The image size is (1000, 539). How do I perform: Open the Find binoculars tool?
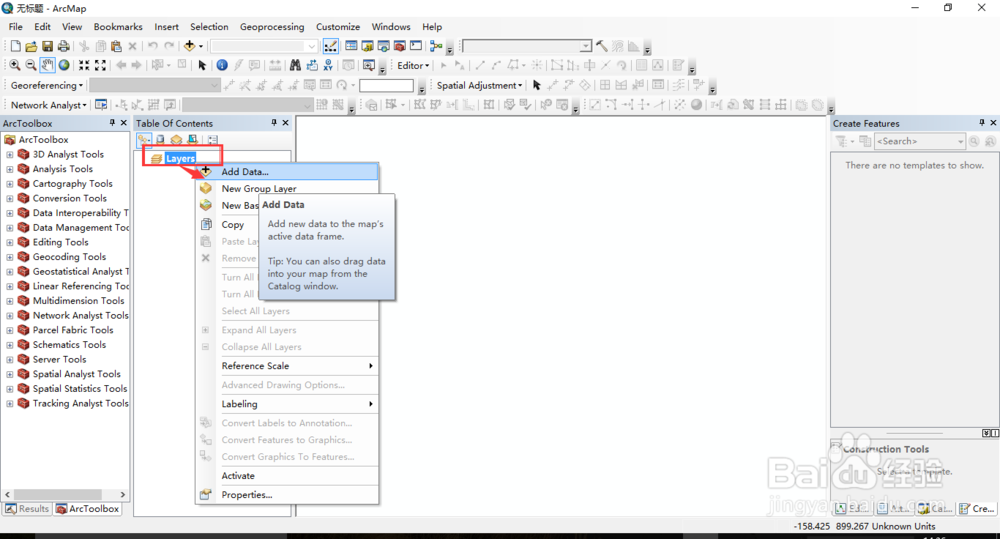(295, 65)
